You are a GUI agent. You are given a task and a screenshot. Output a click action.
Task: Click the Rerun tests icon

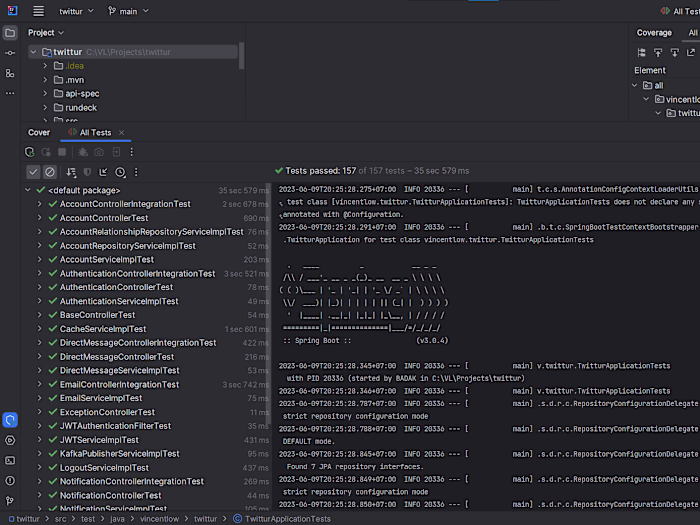(x=29, y=152)
